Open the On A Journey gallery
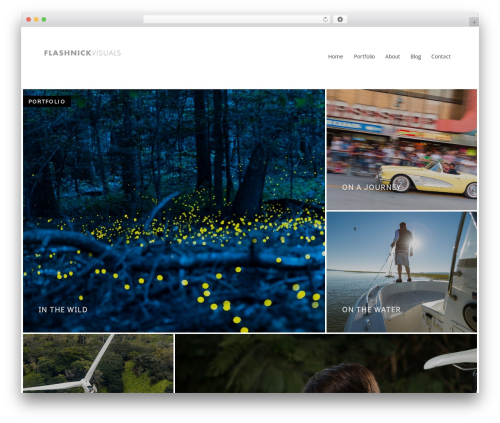 [402, 149]
